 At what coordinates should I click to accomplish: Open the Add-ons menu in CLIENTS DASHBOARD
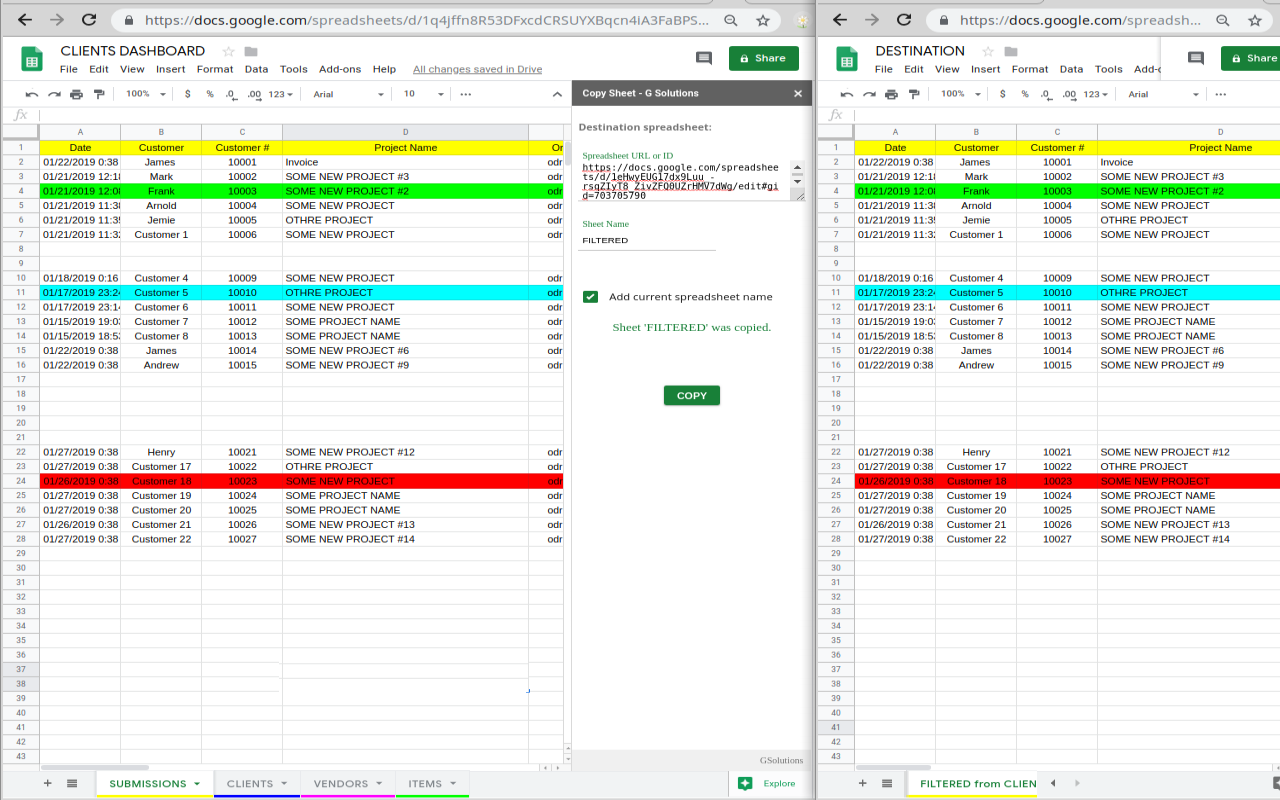340,69
